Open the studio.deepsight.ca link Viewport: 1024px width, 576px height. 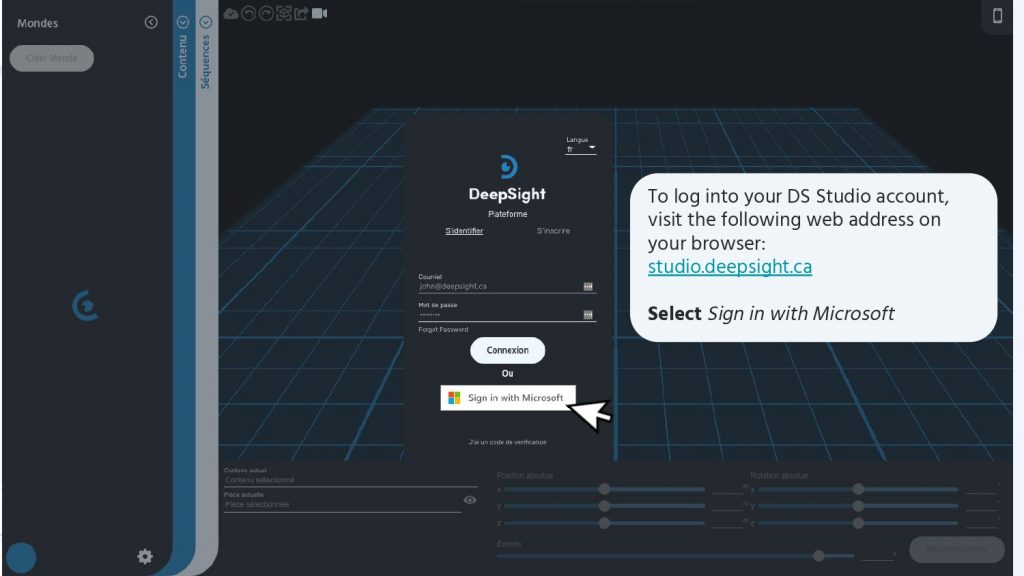tap(729, 266)
